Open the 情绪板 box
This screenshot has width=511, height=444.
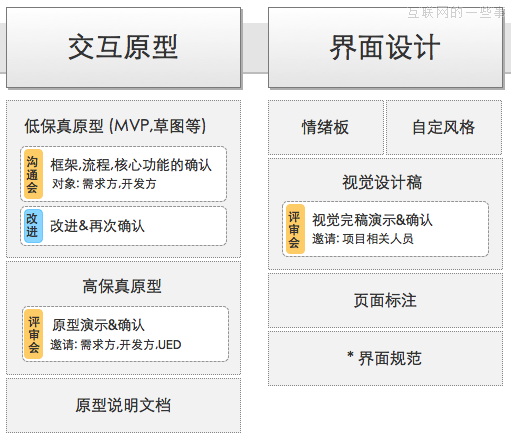click(326, 127)
